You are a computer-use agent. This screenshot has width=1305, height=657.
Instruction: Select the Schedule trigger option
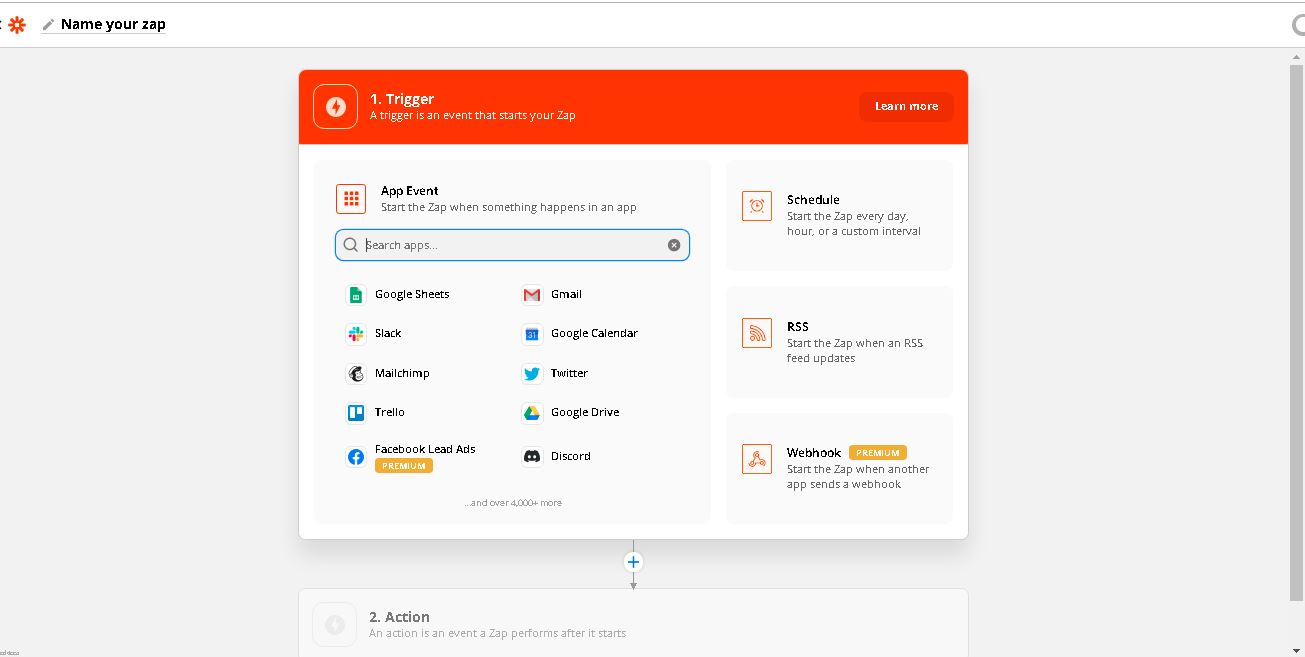839,215
